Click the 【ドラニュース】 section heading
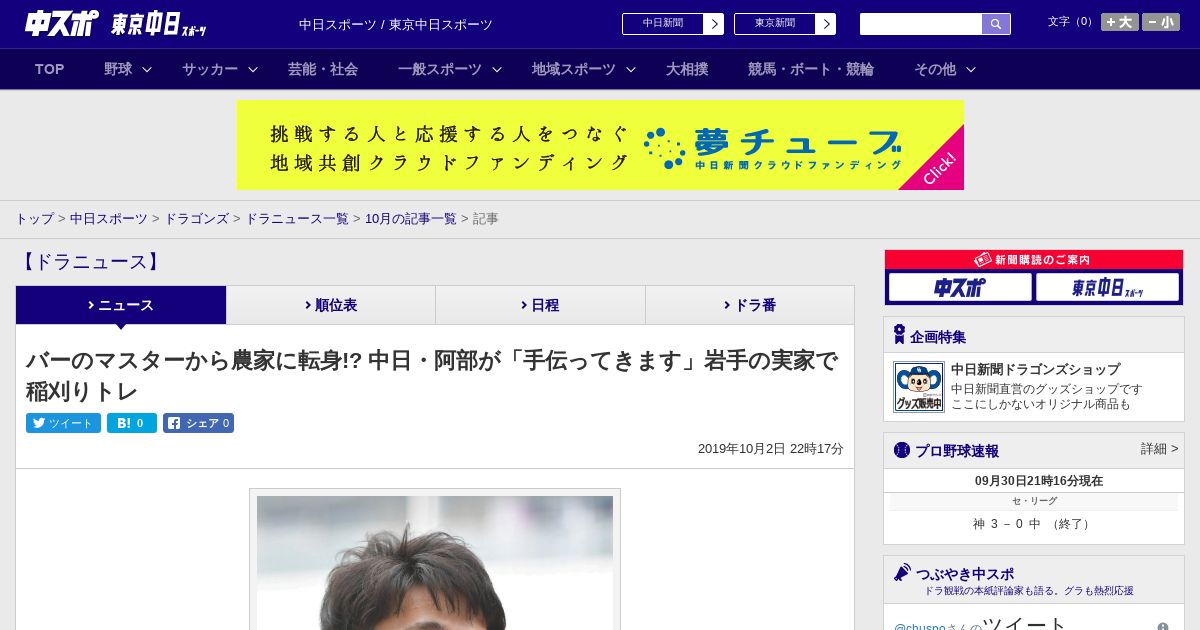 (x=90, y=262)
